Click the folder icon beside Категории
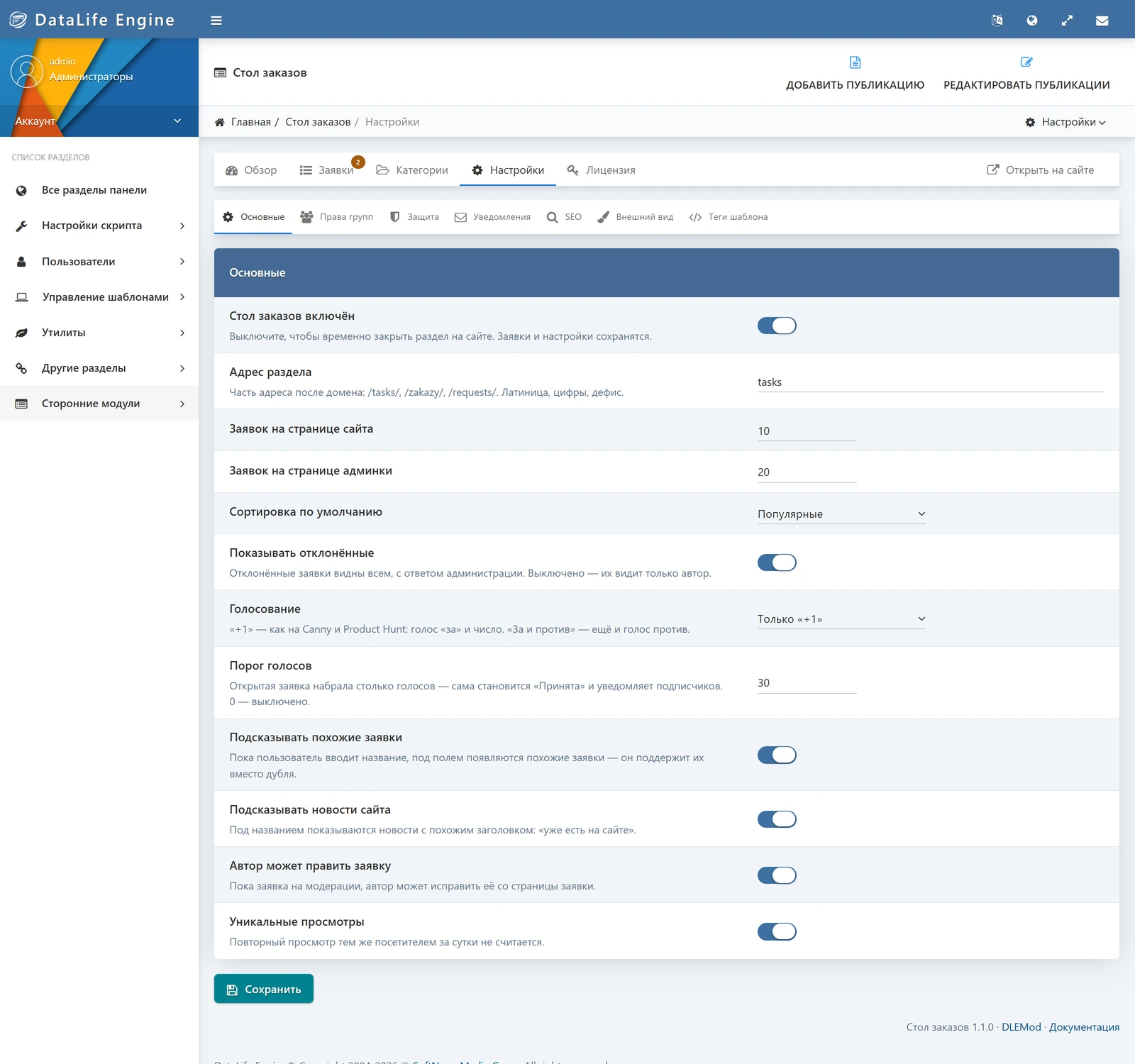 (x=382, y=170)
